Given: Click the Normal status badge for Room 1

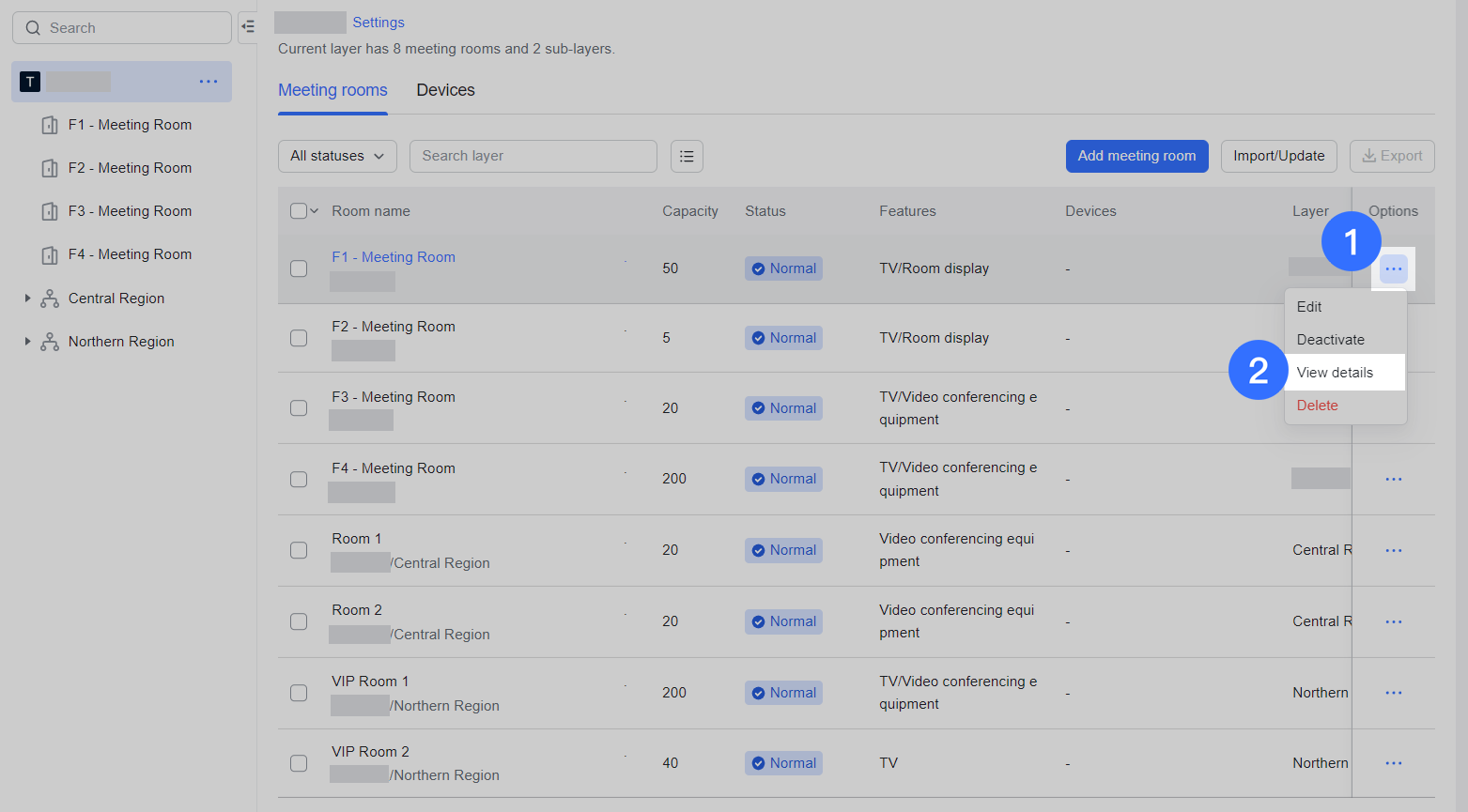Looking at the screenshot, I should (x=783, y=550).
